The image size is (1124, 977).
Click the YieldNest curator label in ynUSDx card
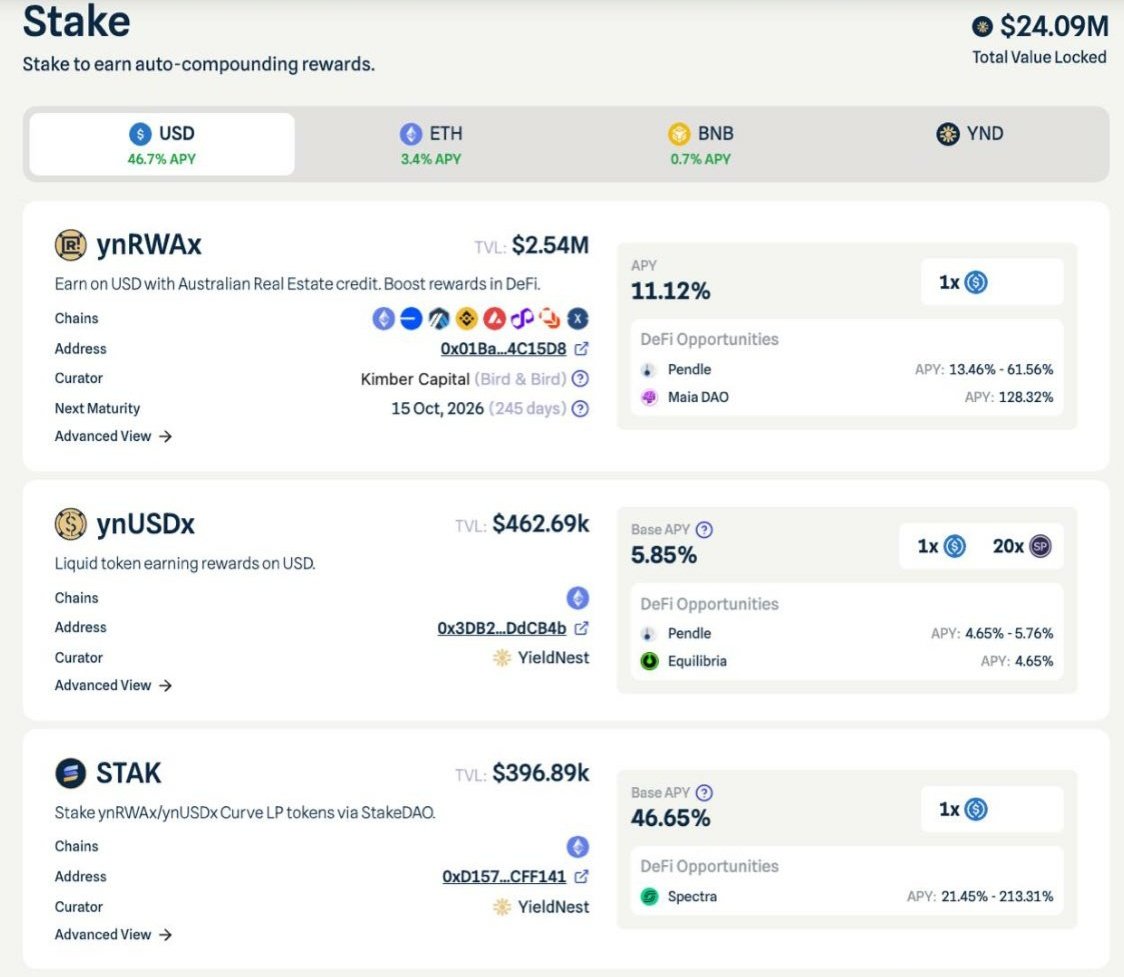click(541, 657)
